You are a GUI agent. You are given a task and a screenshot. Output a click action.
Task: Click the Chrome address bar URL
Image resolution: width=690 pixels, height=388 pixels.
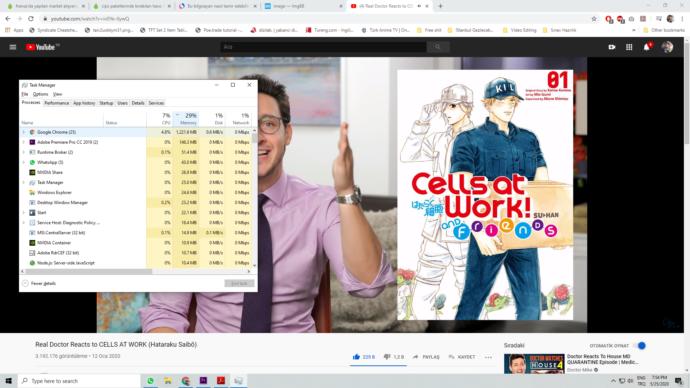pos(90,19)
